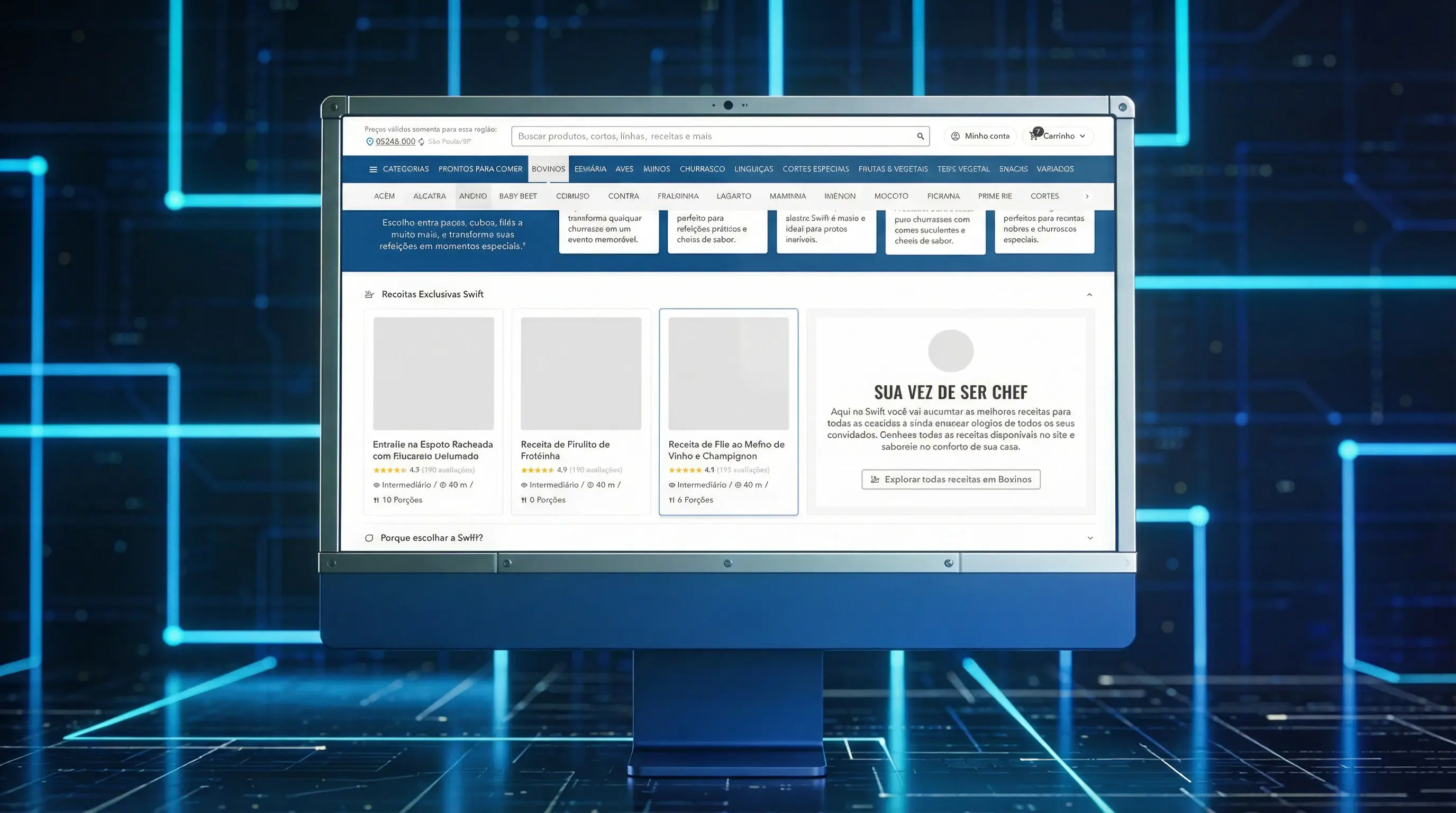
Task: Select the BOVINOS category tab
Action: [x=548, y=168]
